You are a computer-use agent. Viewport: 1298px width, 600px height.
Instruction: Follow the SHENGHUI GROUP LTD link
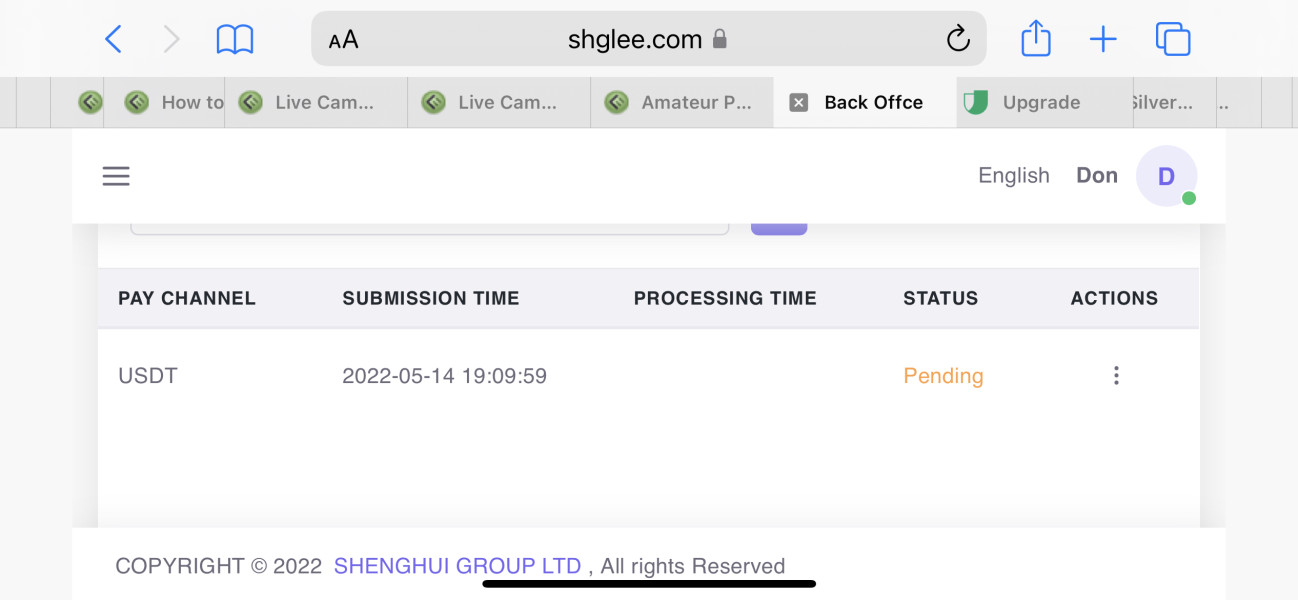(x=457, y=566)
